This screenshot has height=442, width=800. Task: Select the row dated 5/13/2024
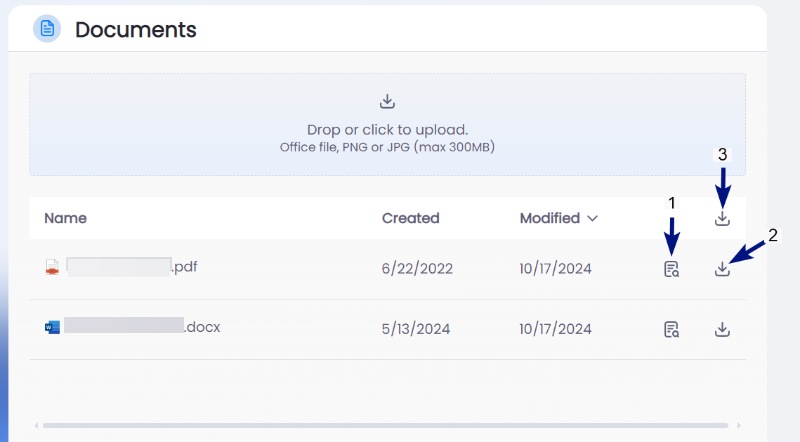pyautogui.click(x=387, y=329)
